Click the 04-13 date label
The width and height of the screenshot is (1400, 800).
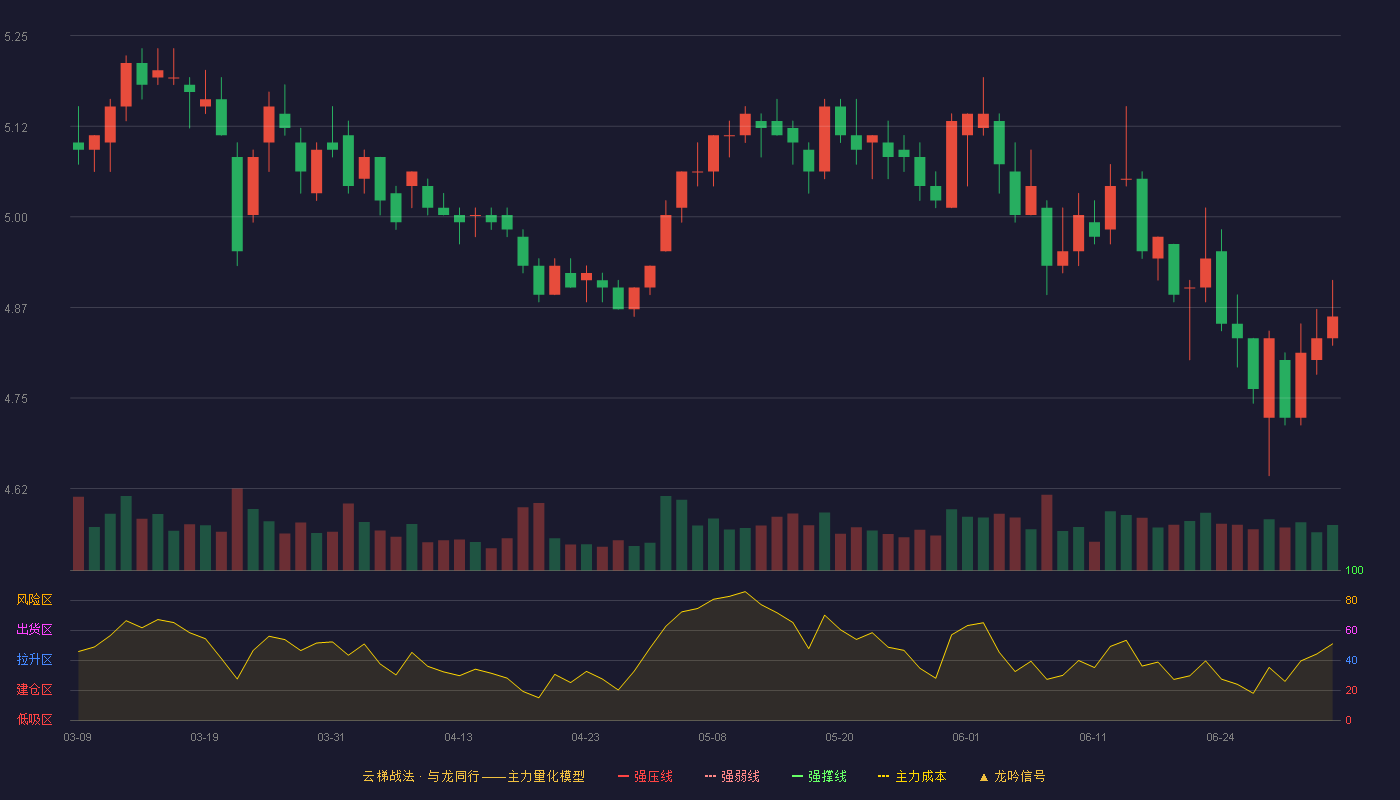point(458,737)
